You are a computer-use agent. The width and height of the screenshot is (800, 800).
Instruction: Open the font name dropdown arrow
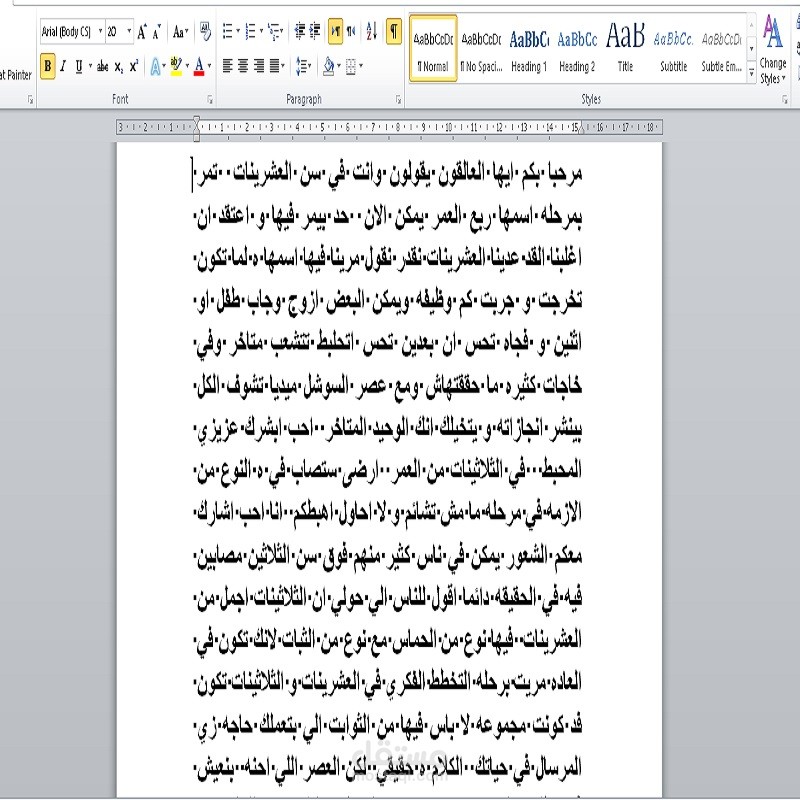point(100,32)
